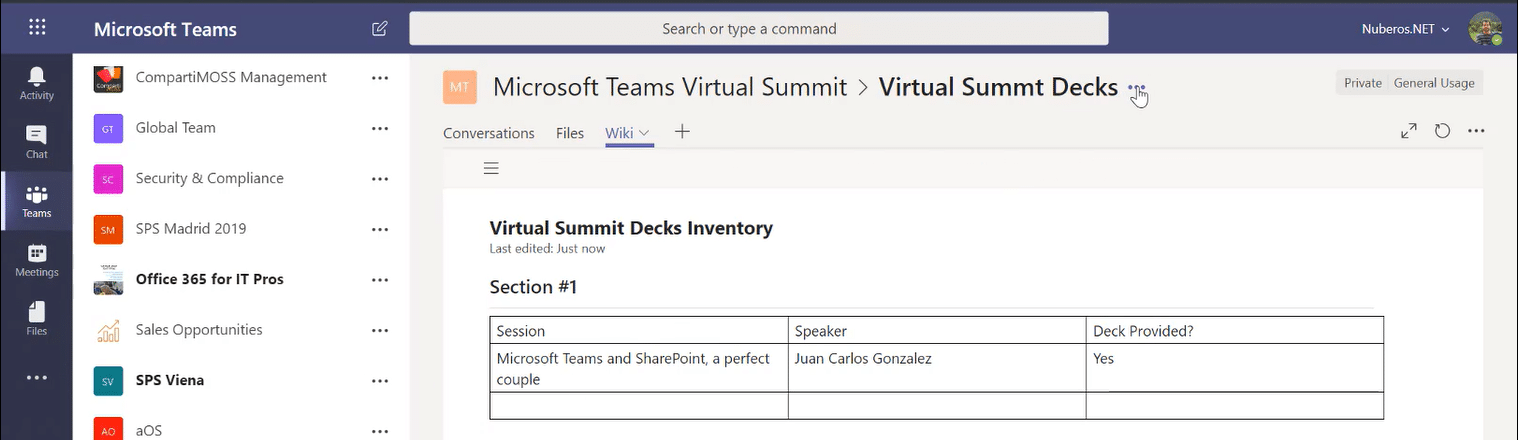Image resolution: width=1518 pixels, height=440 pixels.
Task: Open more apps ellipsis in left rail
Action: tap(37, 378)
